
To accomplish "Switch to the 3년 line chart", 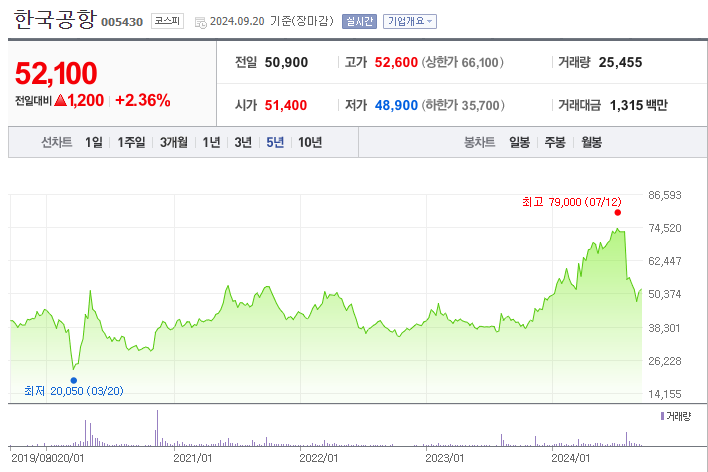I will click(x=243, y=142).
